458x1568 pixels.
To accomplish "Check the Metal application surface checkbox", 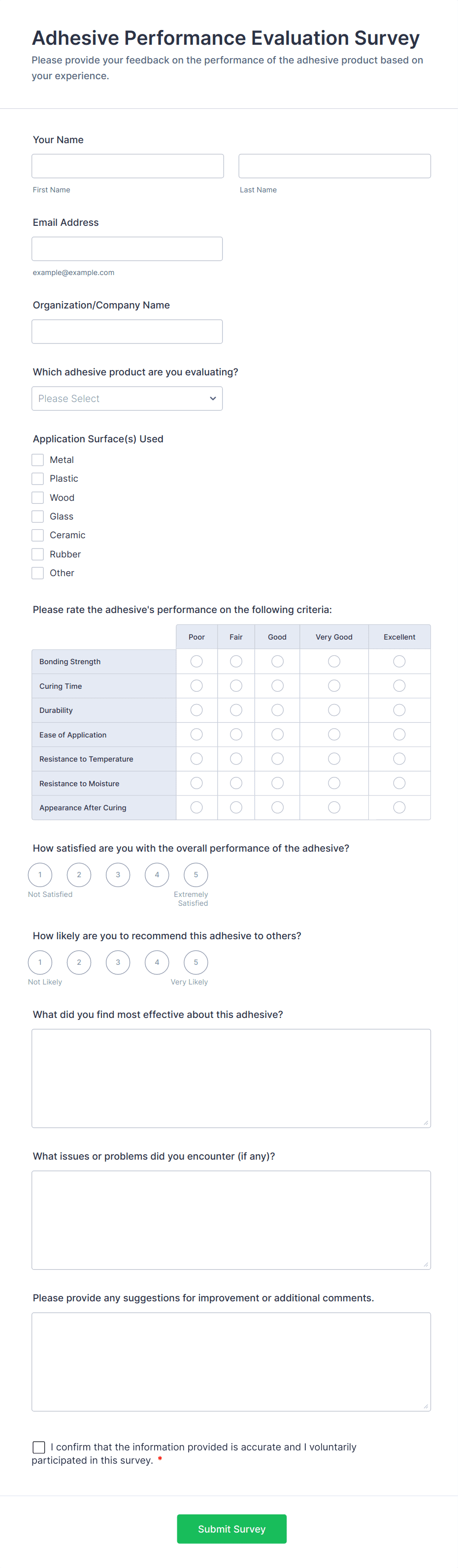I will point(37,460).
